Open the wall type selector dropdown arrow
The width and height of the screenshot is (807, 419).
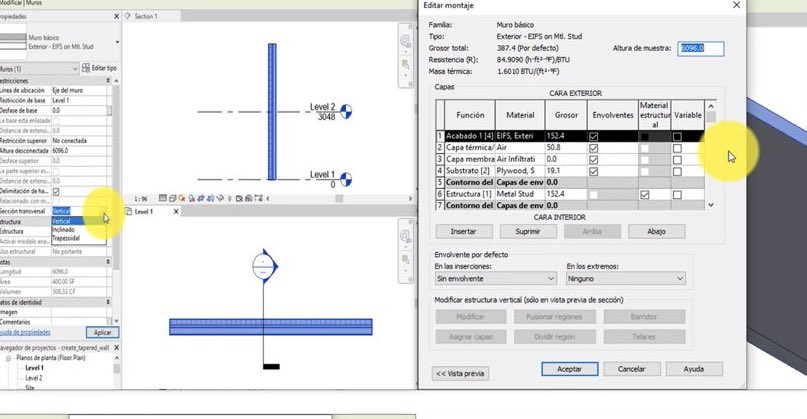point(117,42)
